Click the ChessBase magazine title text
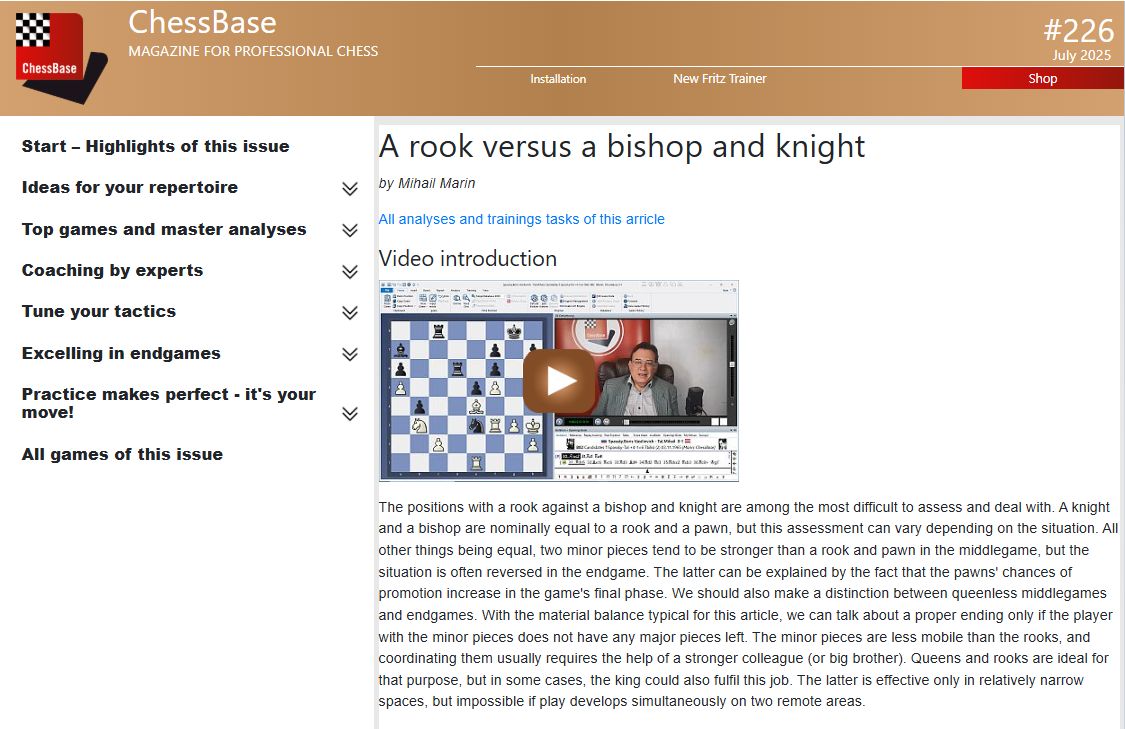The width and height of the screenshot is (1125, 729). click(x=202, y=22)
